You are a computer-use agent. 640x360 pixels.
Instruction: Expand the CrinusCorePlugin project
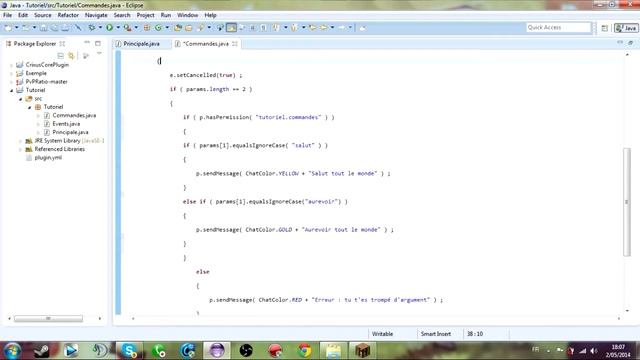(11, 65)
